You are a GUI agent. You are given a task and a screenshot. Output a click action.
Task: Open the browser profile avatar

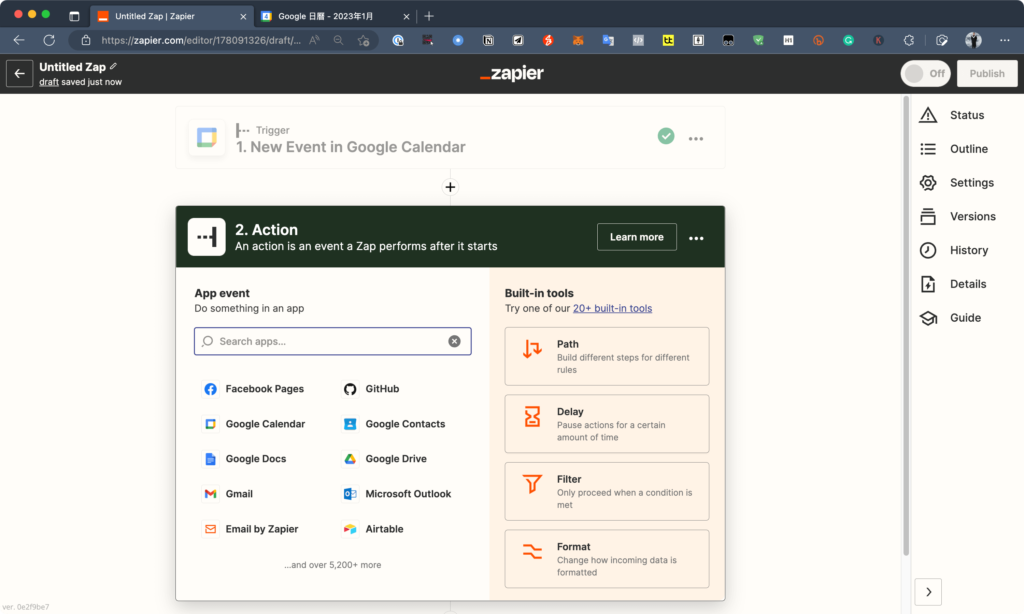[973, 40]
